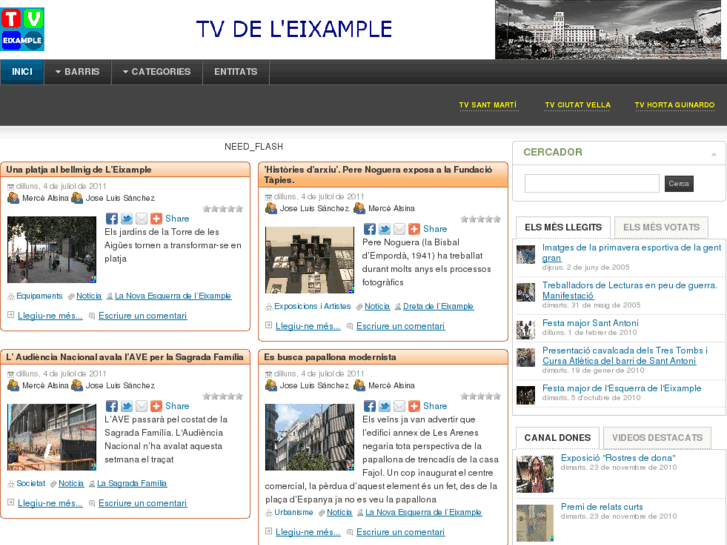This screenshot has height=545, width=727.
Task: Open the 'Exposicions i Artistes' category link
Action: pos(312,306)
